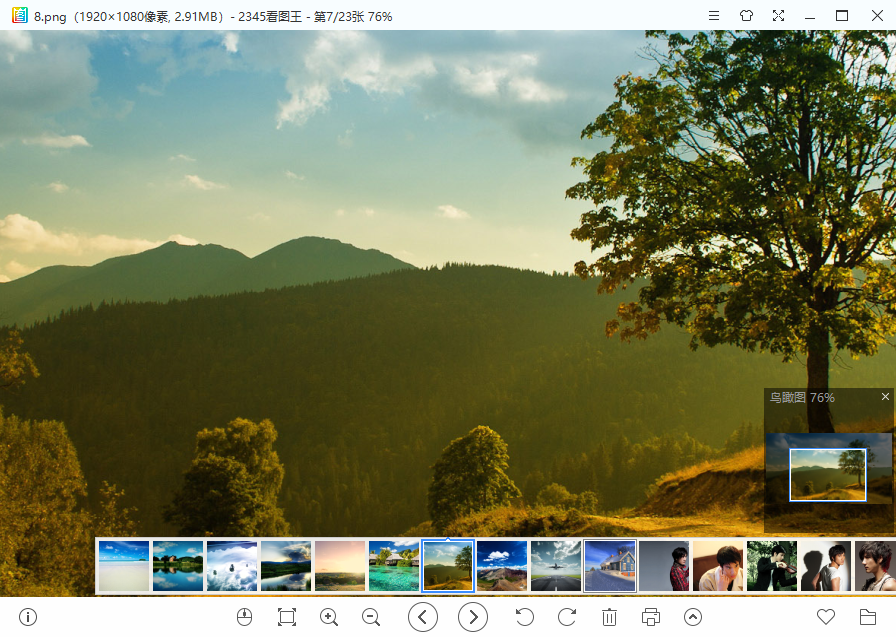Select the blue house thumbnail
The image size is (896, 637).
(x=610, y=566)
